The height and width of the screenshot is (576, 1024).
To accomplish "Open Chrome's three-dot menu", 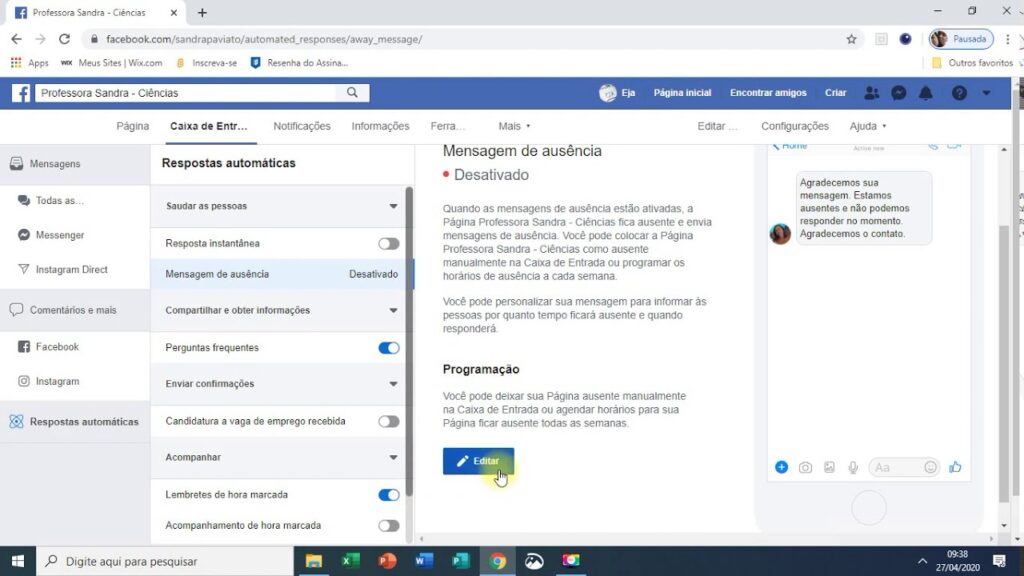I will (x=1008, y=39).
